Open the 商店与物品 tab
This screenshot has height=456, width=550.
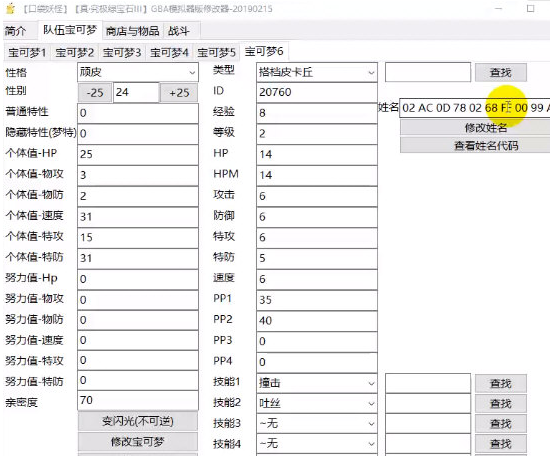coord(133,31)
